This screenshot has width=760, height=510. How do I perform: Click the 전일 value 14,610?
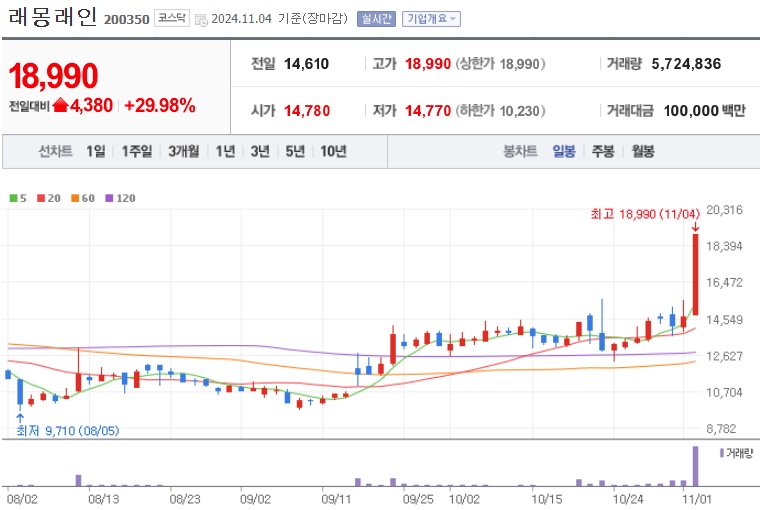click(x=306, y=64)
